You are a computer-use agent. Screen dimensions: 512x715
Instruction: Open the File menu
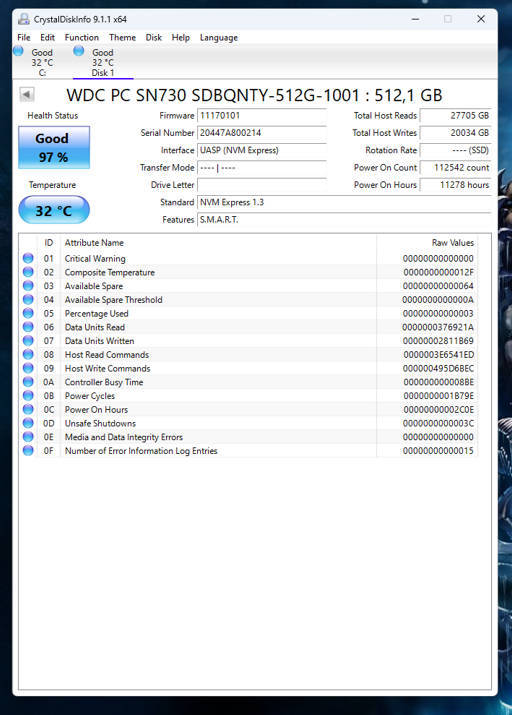(24, 37)
